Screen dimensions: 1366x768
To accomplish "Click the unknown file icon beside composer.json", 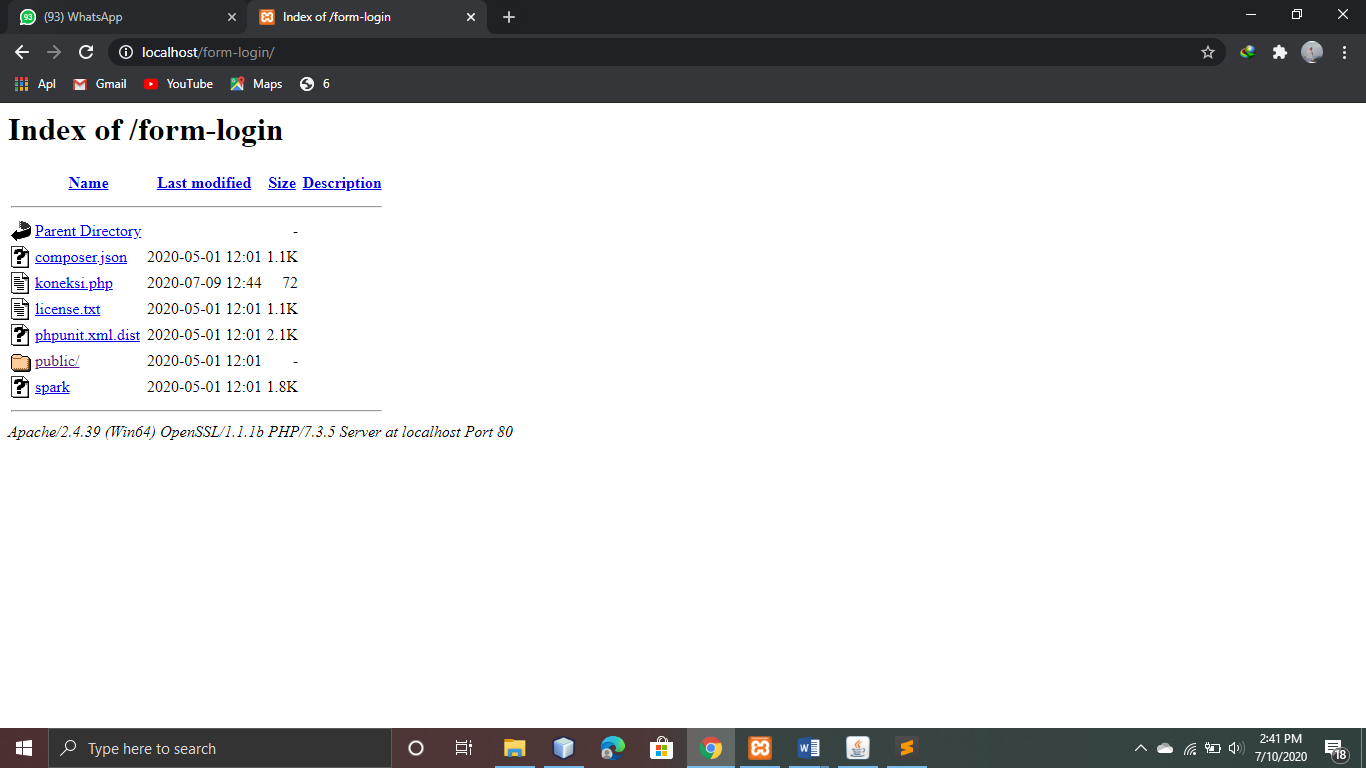I will [21, 257].
